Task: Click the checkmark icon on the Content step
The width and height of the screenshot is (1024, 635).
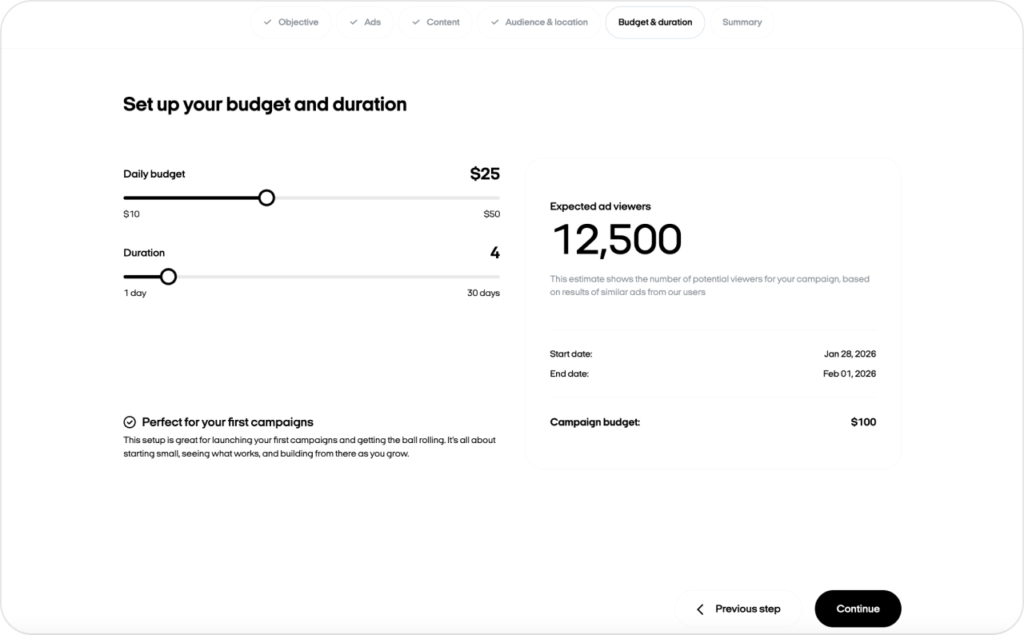Action: 414,21
